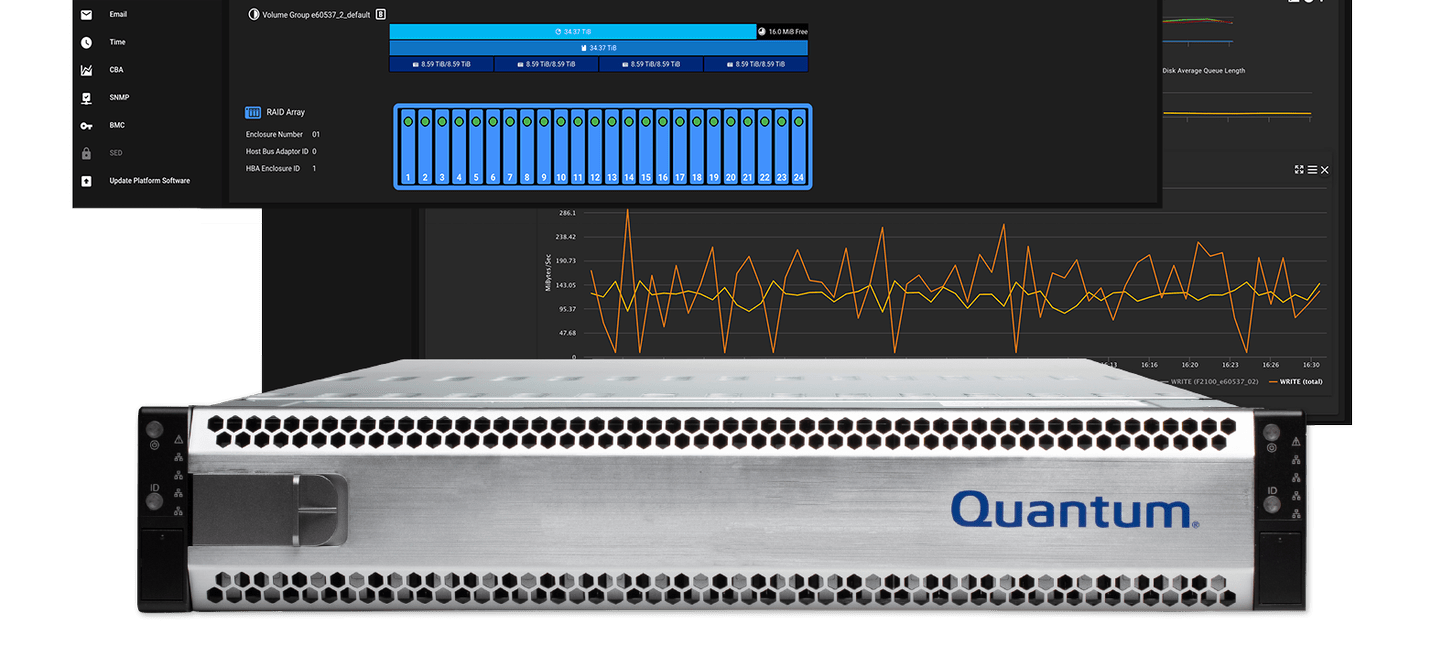Click the Update Platform Software link
The image size is (1442, 646).
tap(150, 181)
